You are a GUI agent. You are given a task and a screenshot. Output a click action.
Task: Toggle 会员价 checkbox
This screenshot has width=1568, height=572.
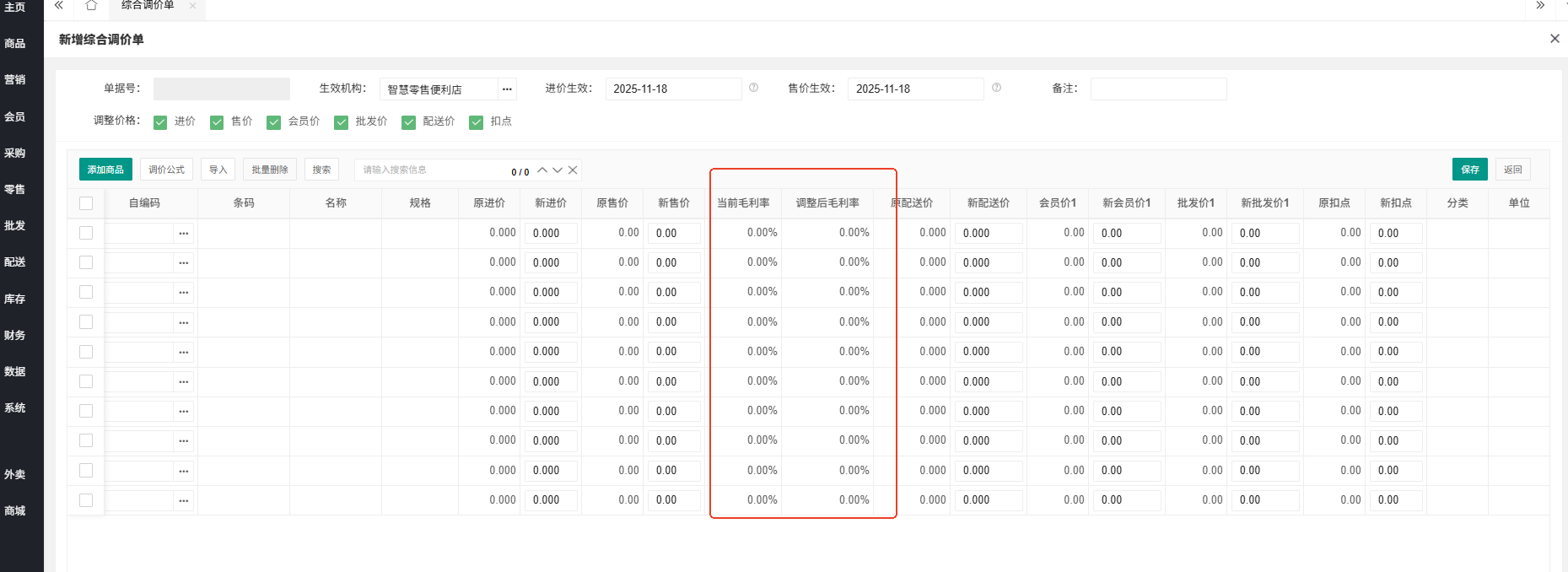click(x=273, y=122)
